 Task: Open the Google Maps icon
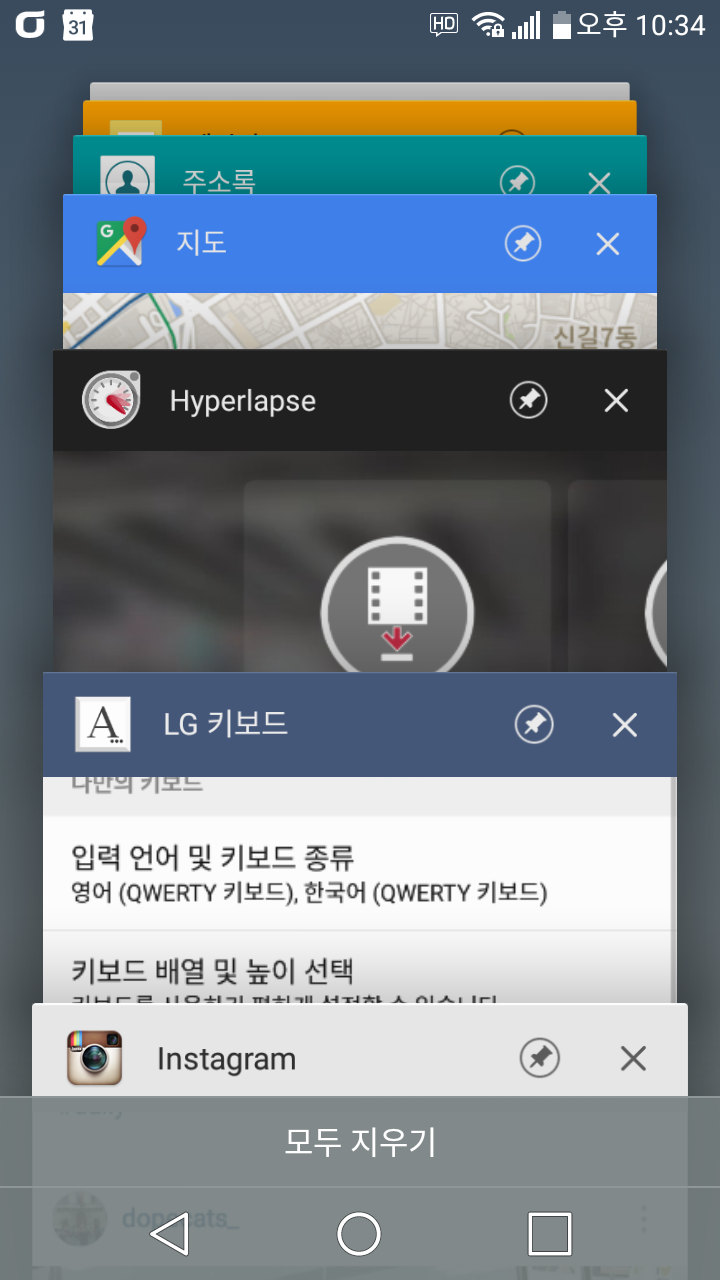(121, 242)
